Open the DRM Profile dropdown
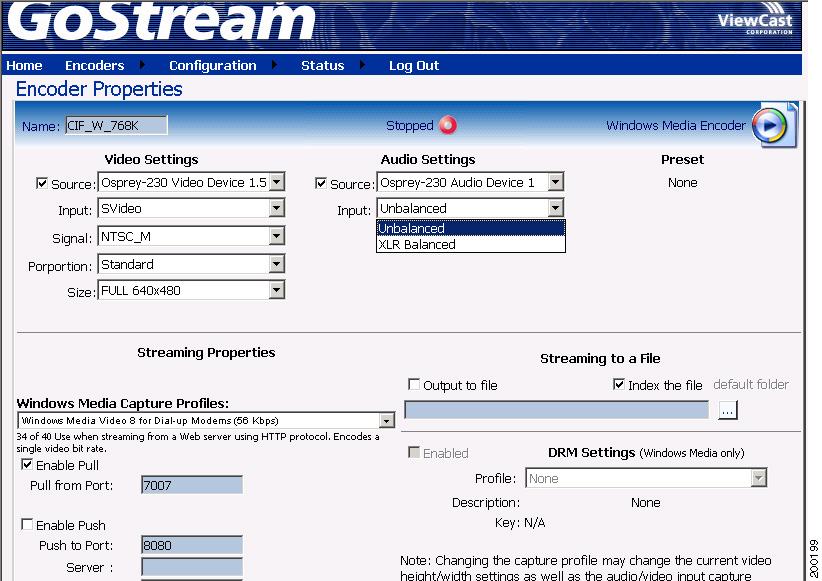This screenshot has height=581, width=822. 759,478
